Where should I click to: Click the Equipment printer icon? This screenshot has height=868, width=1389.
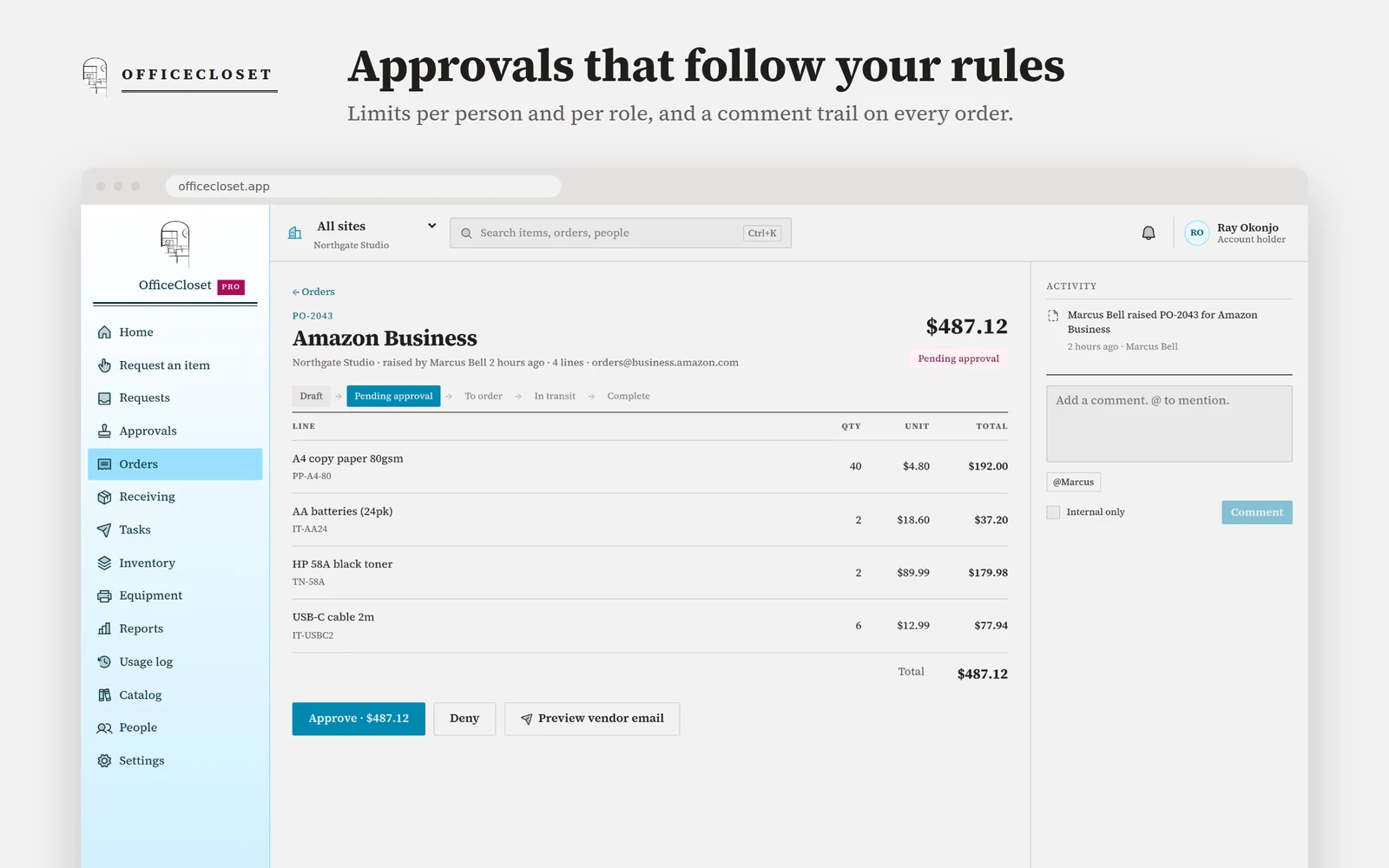104,596
